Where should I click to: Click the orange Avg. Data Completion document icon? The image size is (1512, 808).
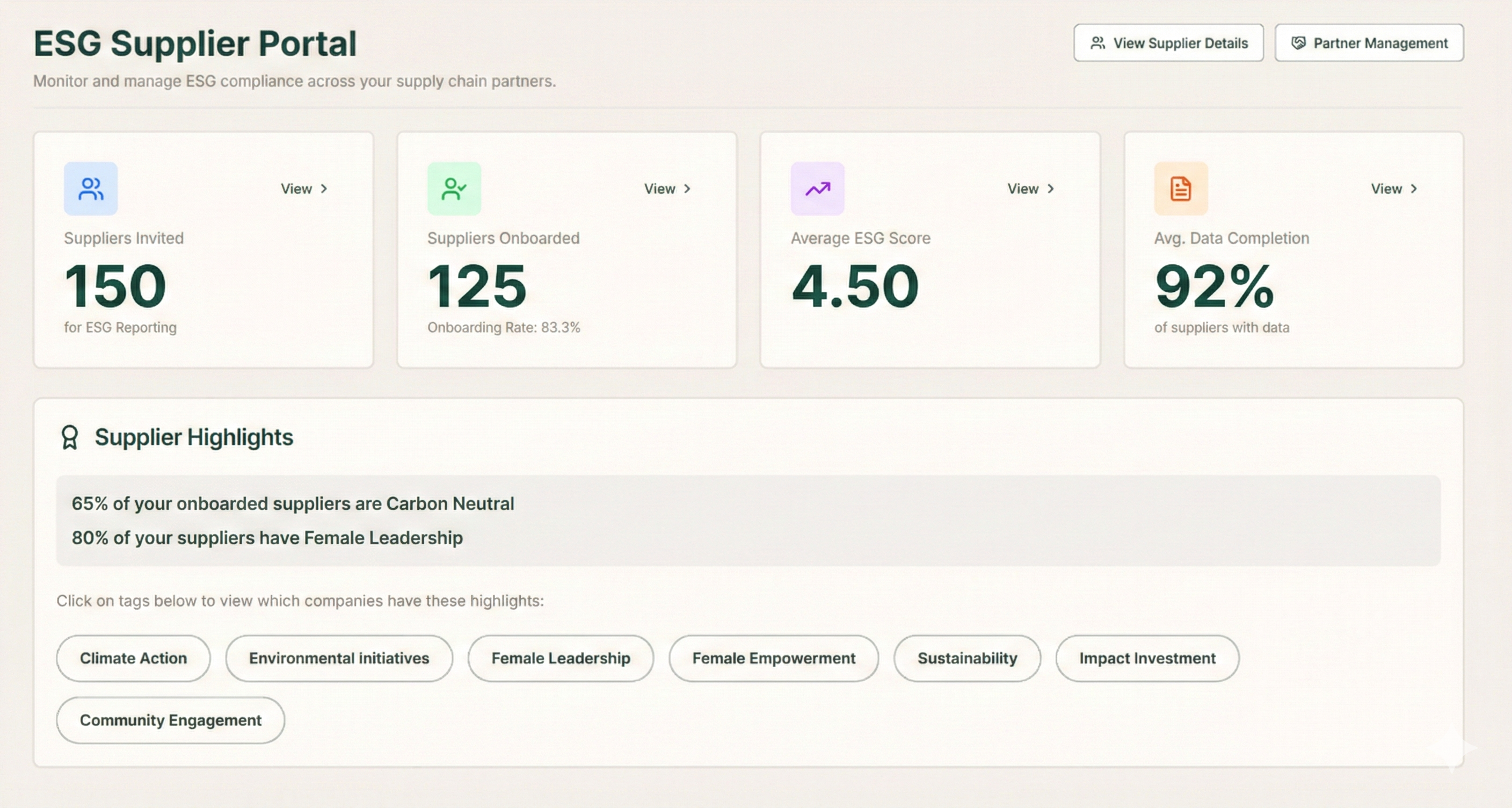click(x=1180, y=189)
